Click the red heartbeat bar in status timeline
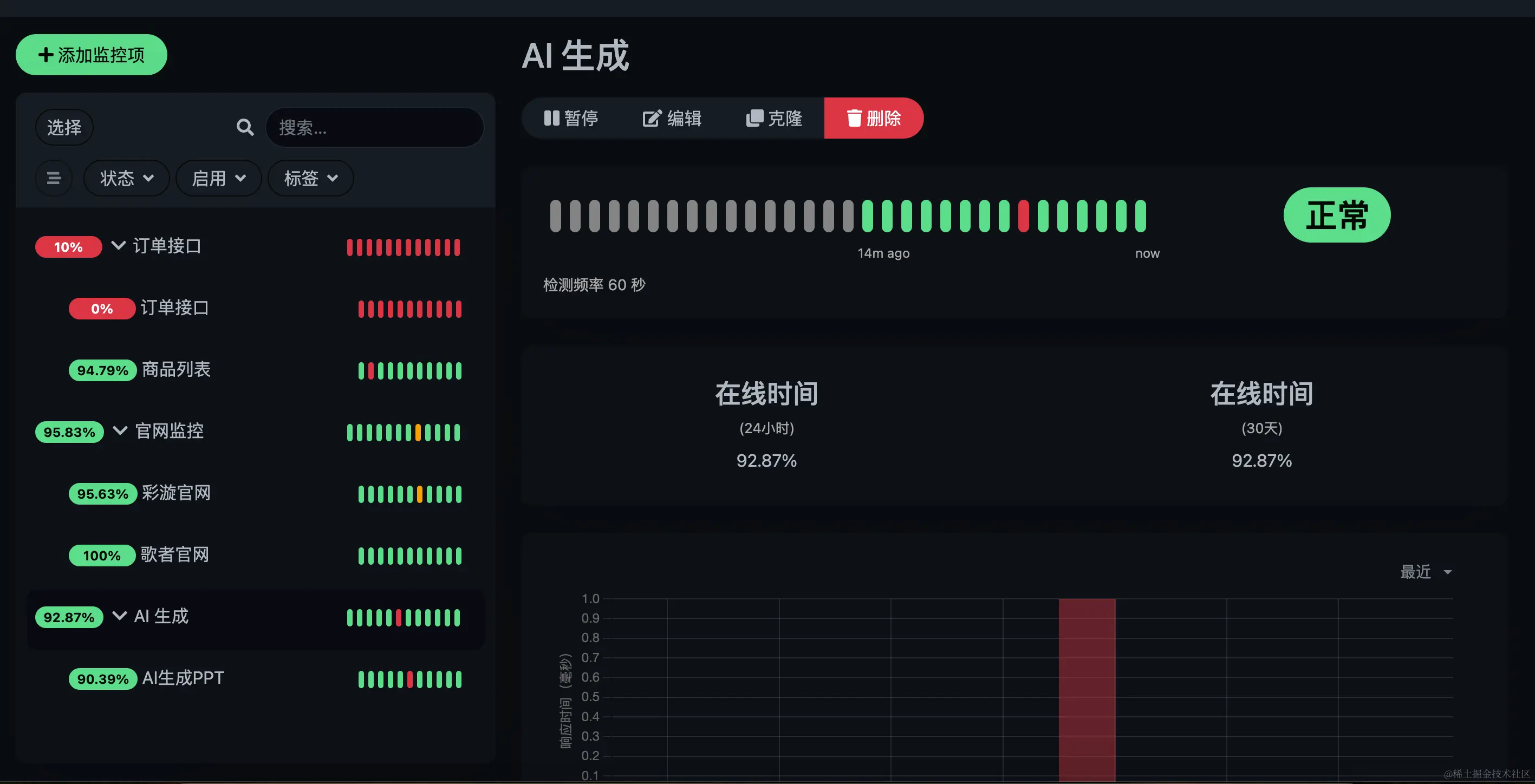Screen dimensions: 1535x784 click(x=1023, y=215)
